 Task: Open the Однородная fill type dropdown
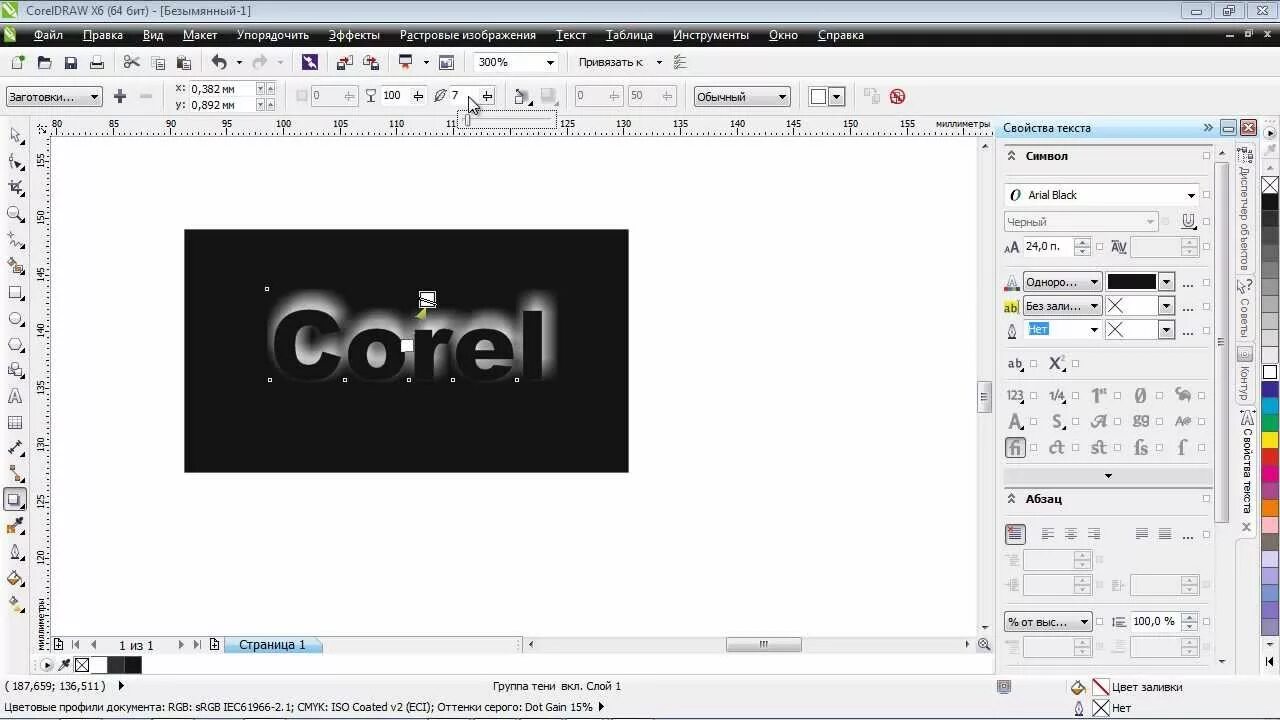tap(1062, 282)
